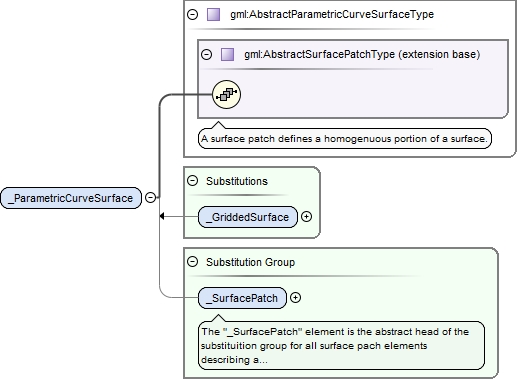This screenshot has height=380, width=518.
Task: Select the _GriddedSurface element node
Action: coord(248,217)
